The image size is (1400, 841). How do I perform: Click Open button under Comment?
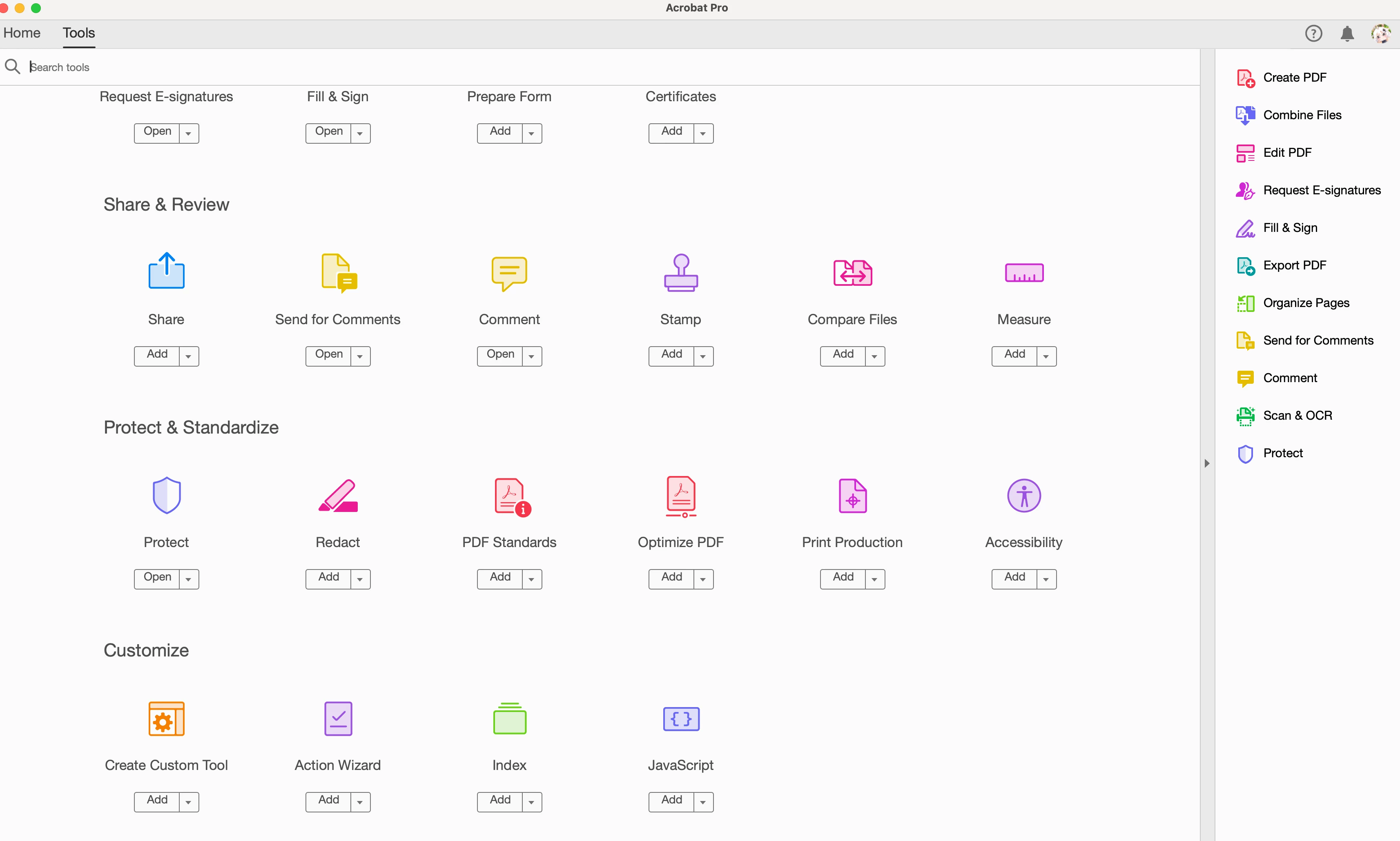500,355
